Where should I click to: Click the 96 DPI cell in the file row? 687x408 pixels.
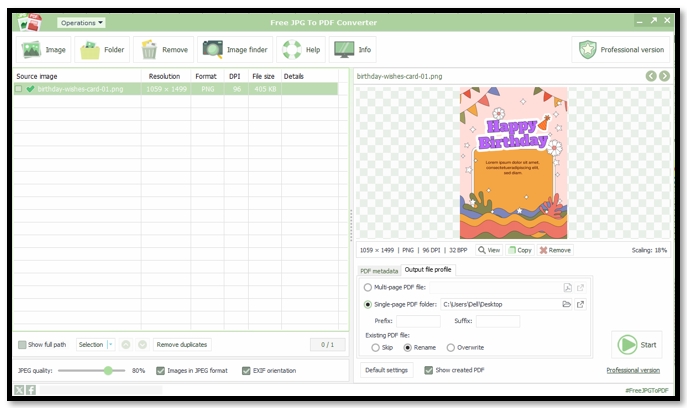point(237,89)
